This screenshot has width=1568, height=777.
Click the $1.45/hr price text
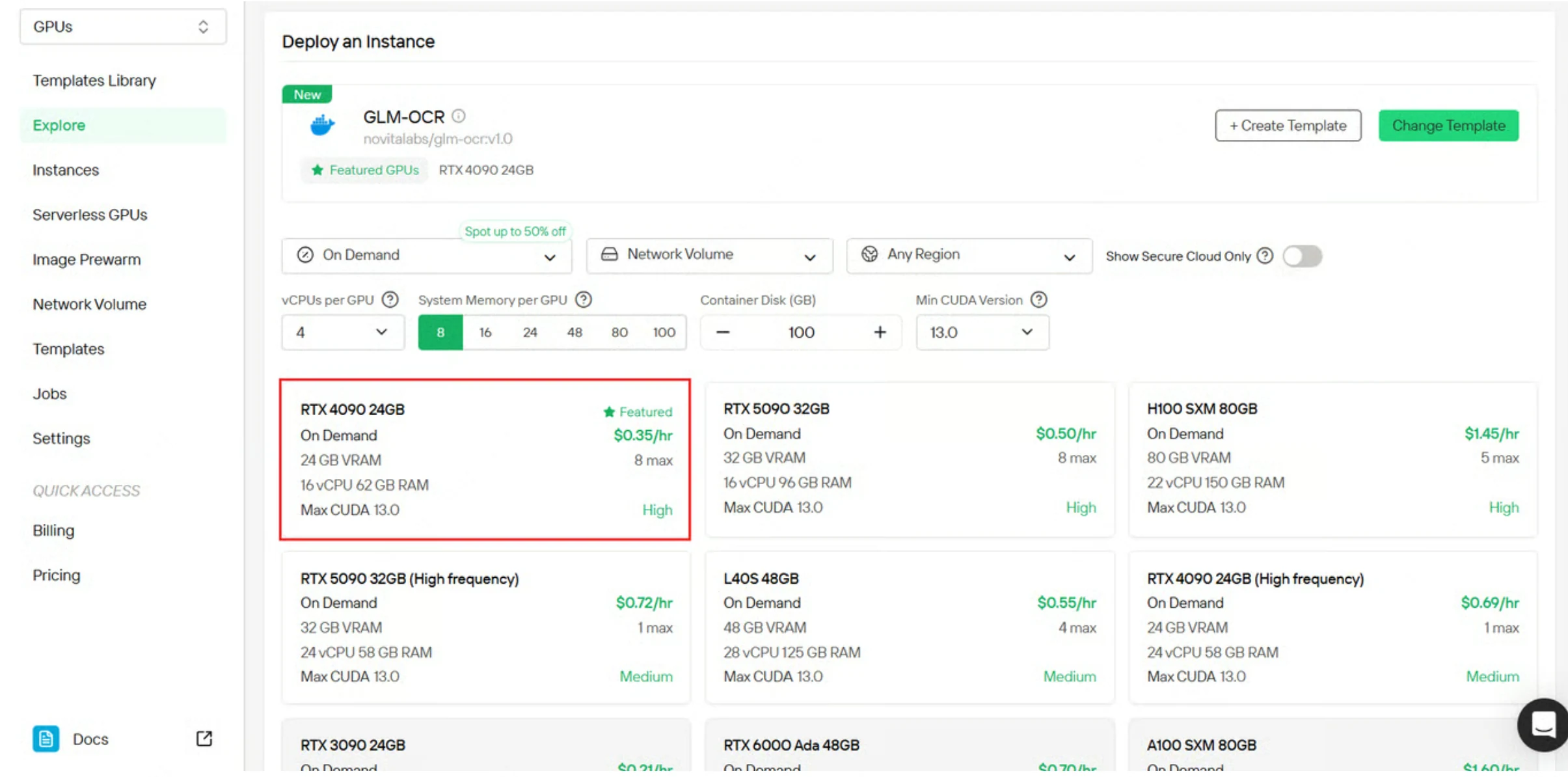[x=1491, y=433]
